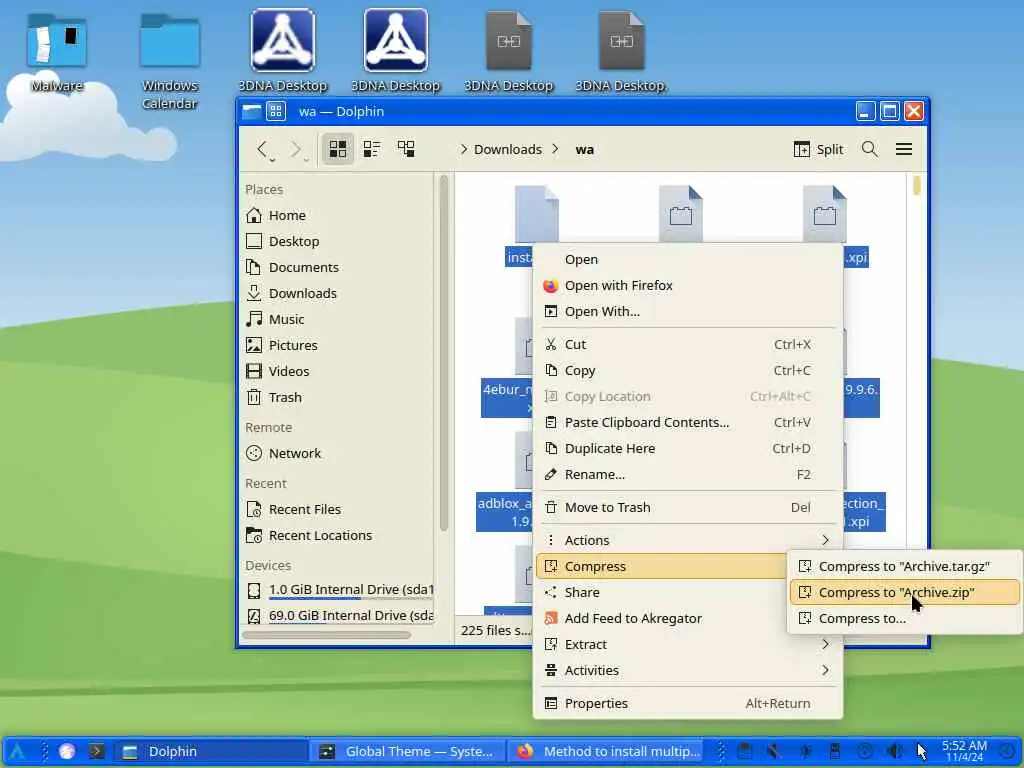
Task: Open Videos in Places panel
Action: (337, 372)
